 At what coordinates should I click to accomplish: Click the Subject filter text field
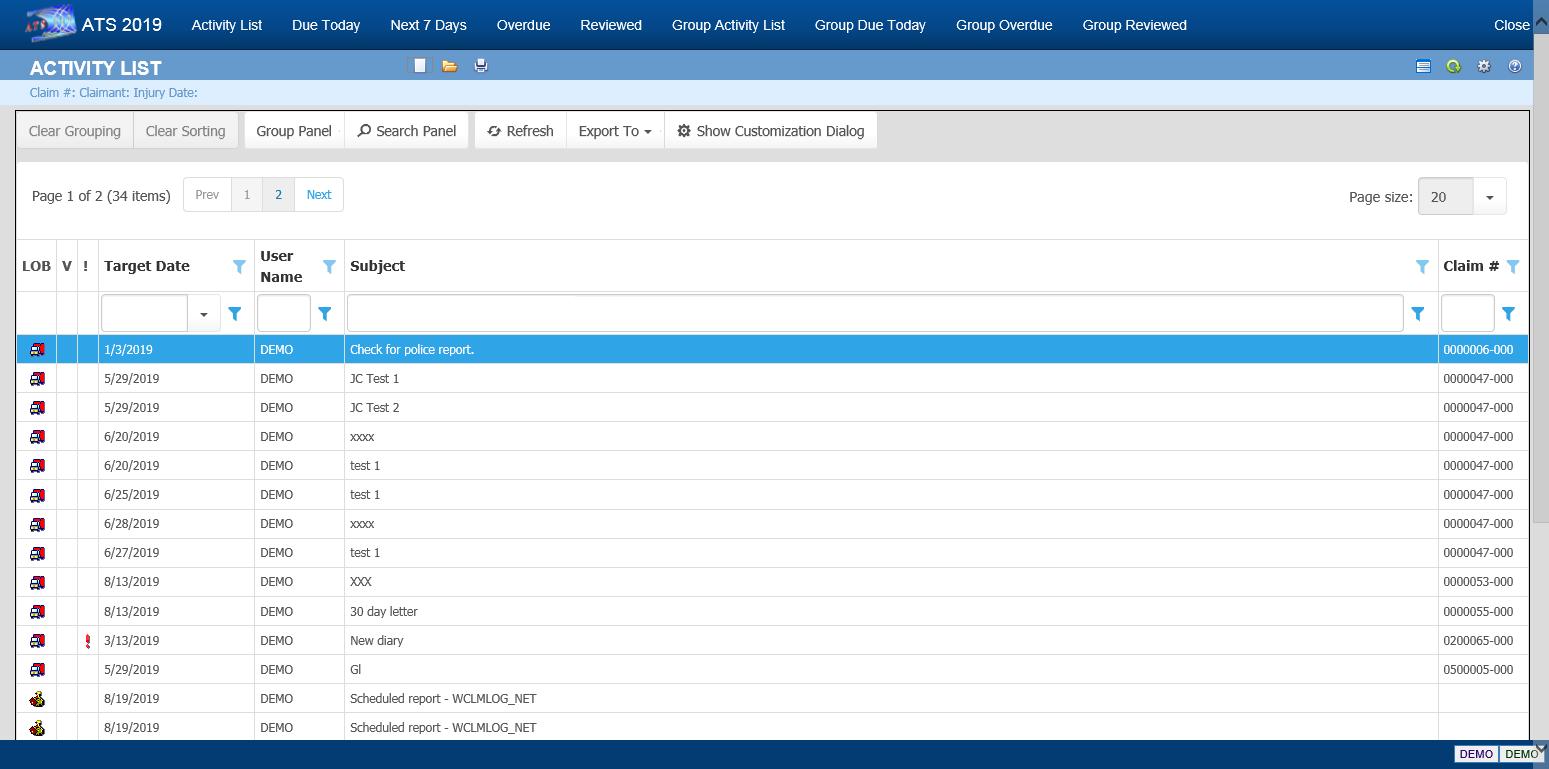coord(874,314)
